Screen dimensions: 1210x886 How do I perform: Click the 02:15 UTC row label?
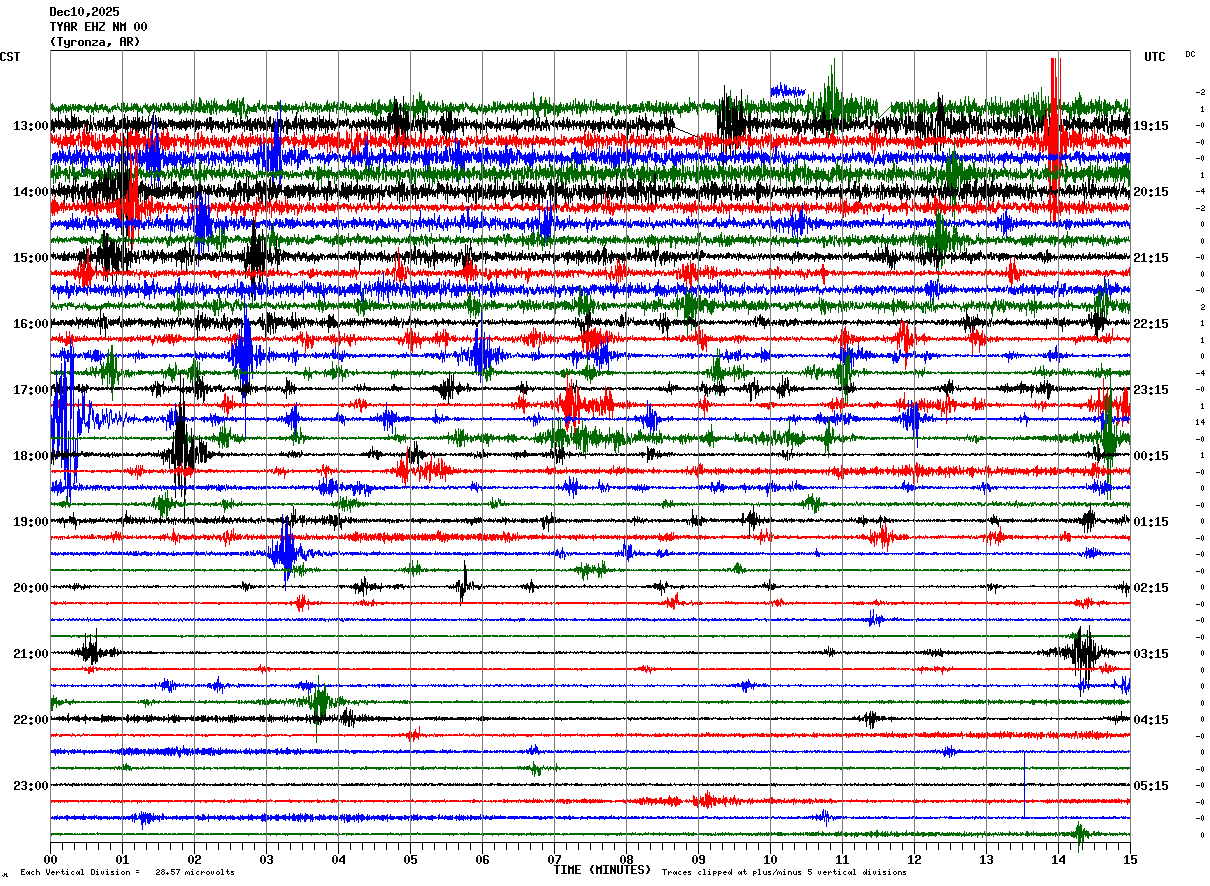[x=1151, y=588]
